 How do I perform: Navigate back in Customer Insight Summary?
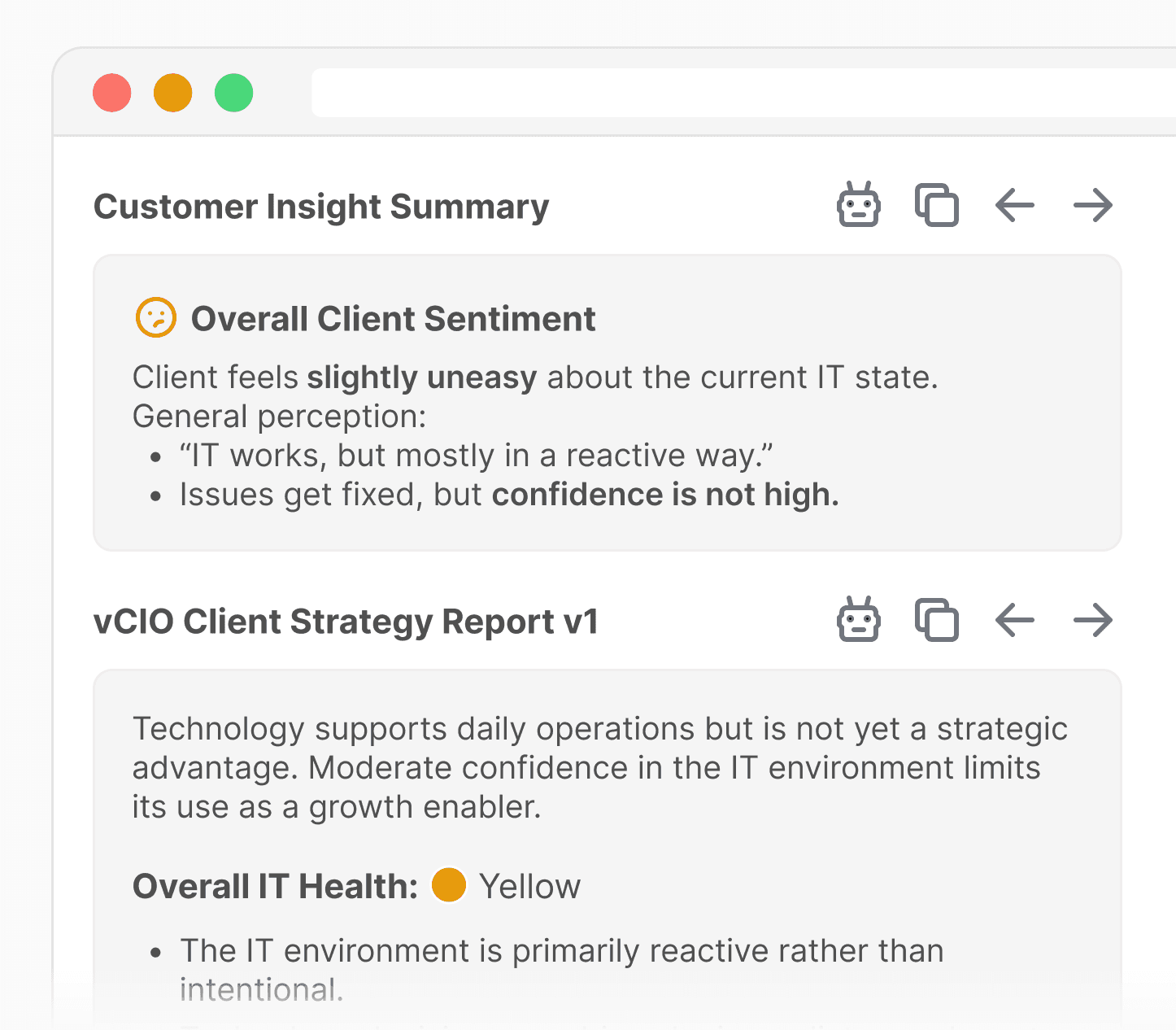pos(1014,205)
